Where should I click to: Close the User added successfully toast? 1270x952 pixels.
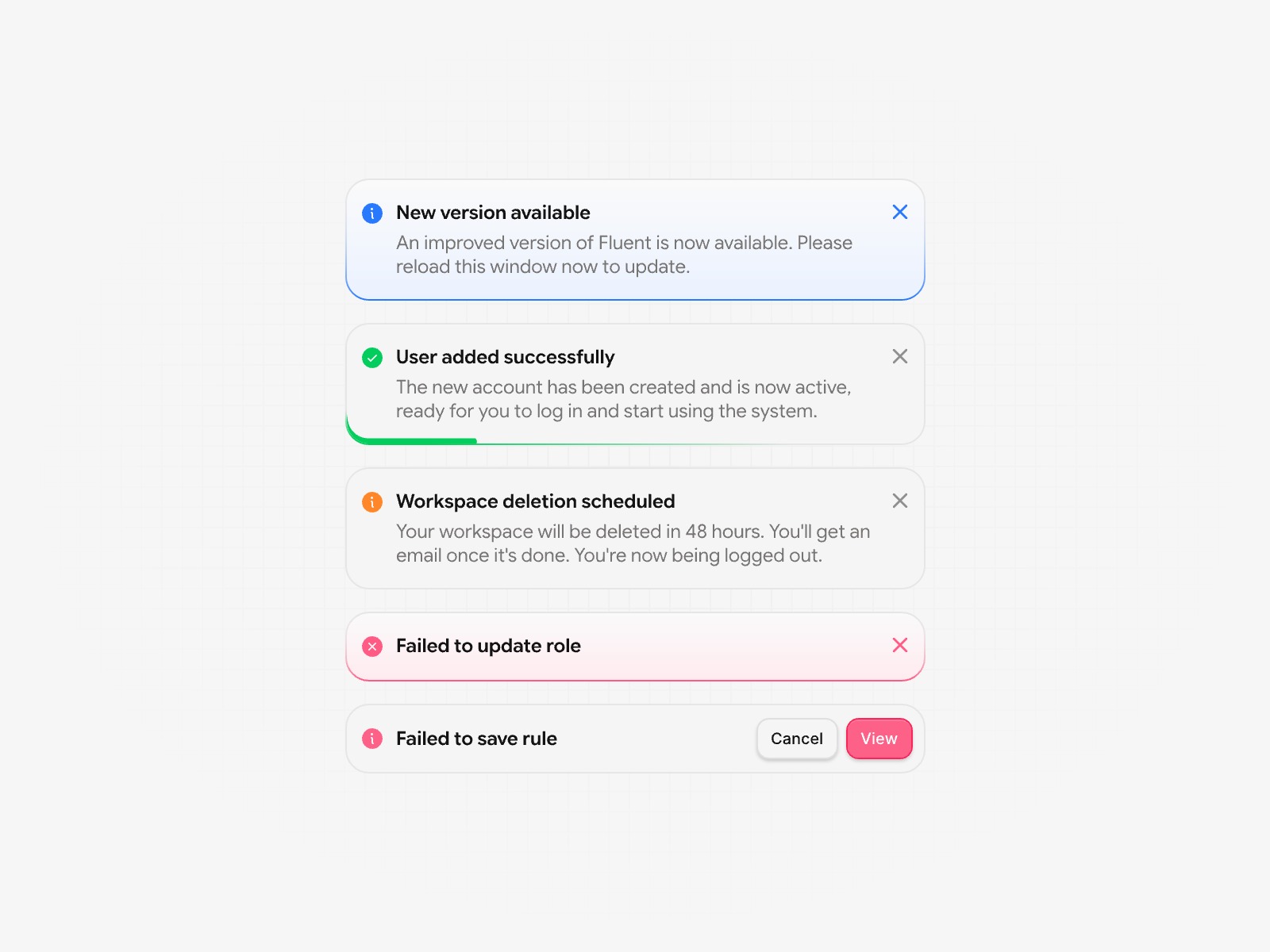point(899,356)
